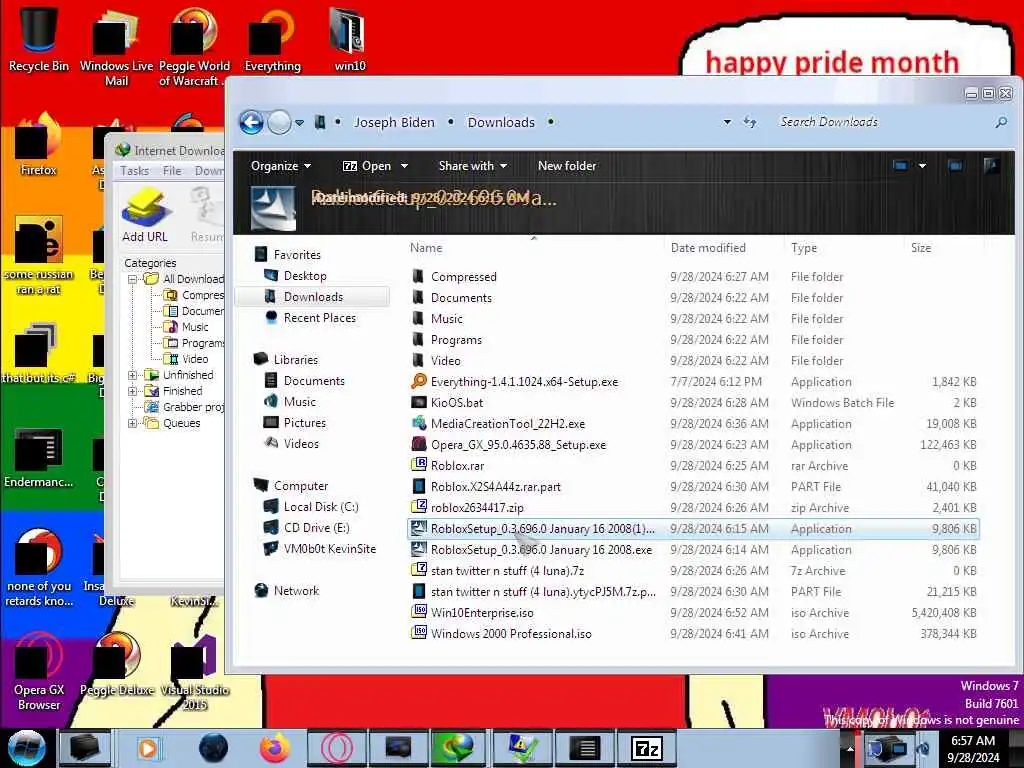The width and height of the screenshot is (1024, 768).
Task: Click Joseph Biden in the address path
Action: point(394,122)
